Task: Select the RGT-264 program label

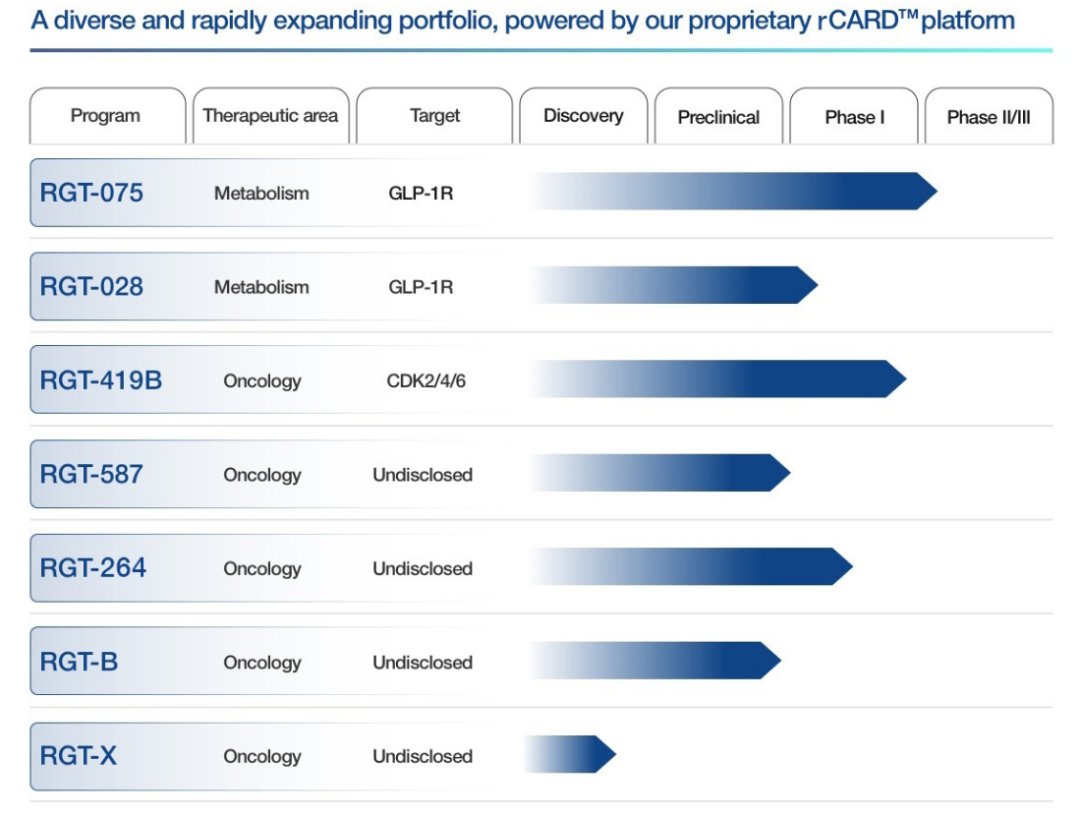Action: (93, 568)
